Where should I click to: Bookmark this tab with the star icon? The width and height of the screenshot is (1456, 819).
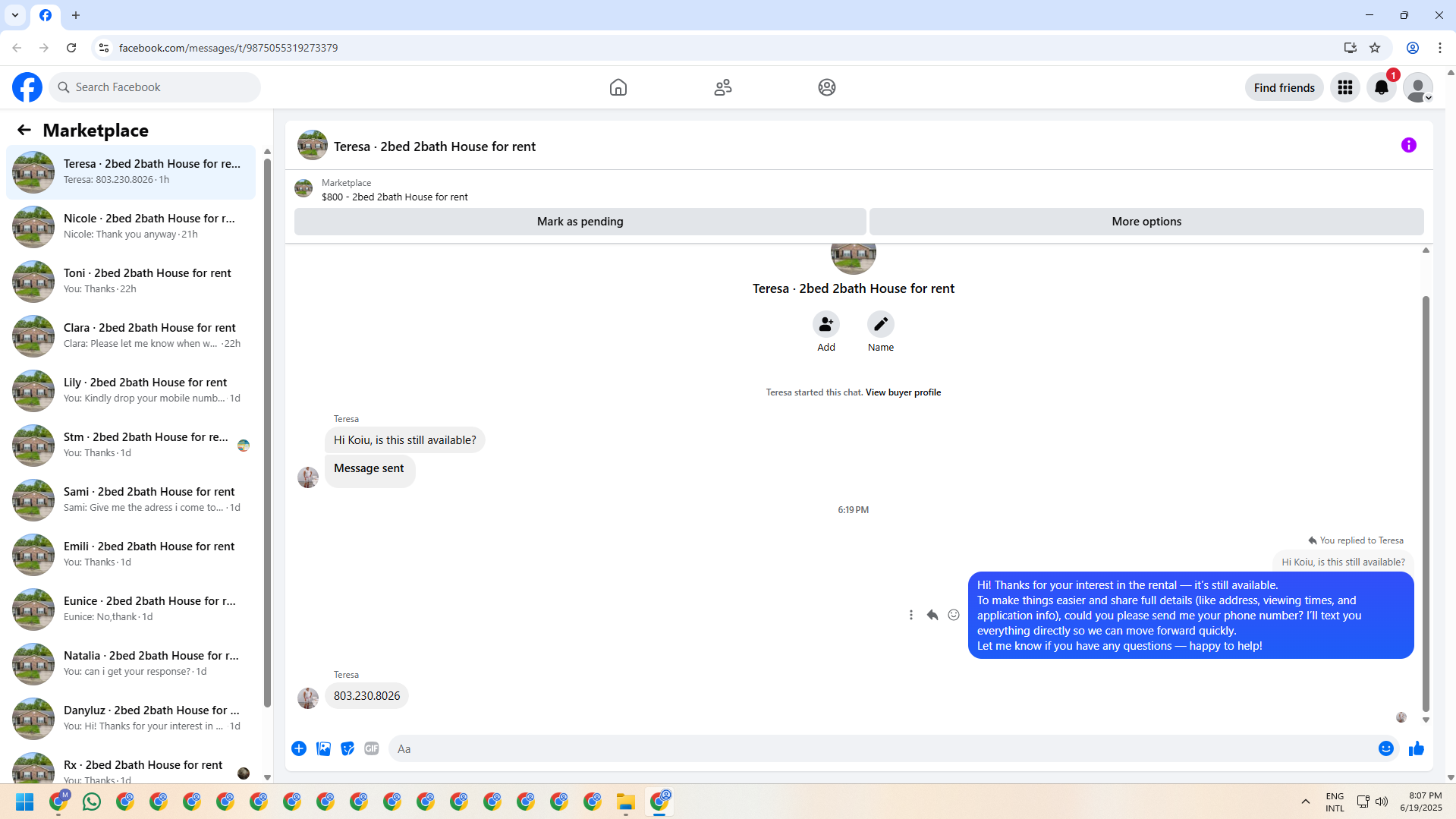1375,48
